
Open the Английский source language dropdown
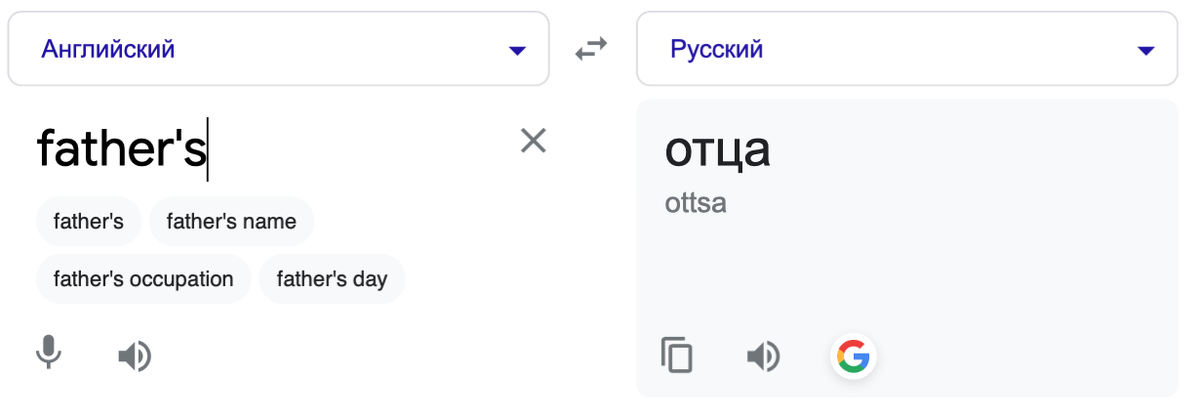[278, 49]
